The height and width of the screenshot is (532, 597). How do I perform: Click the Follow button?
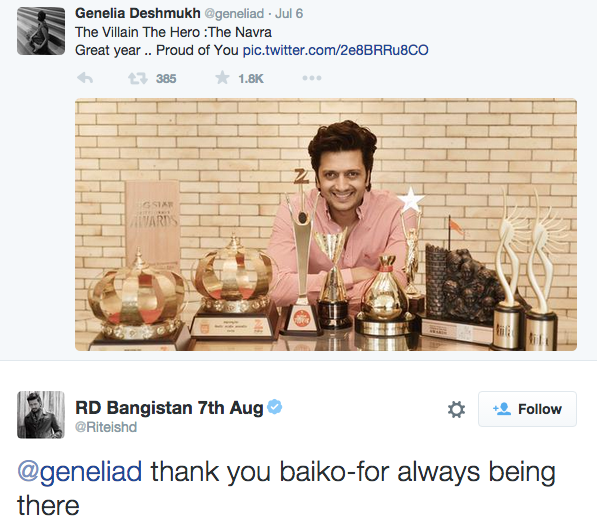527,409
